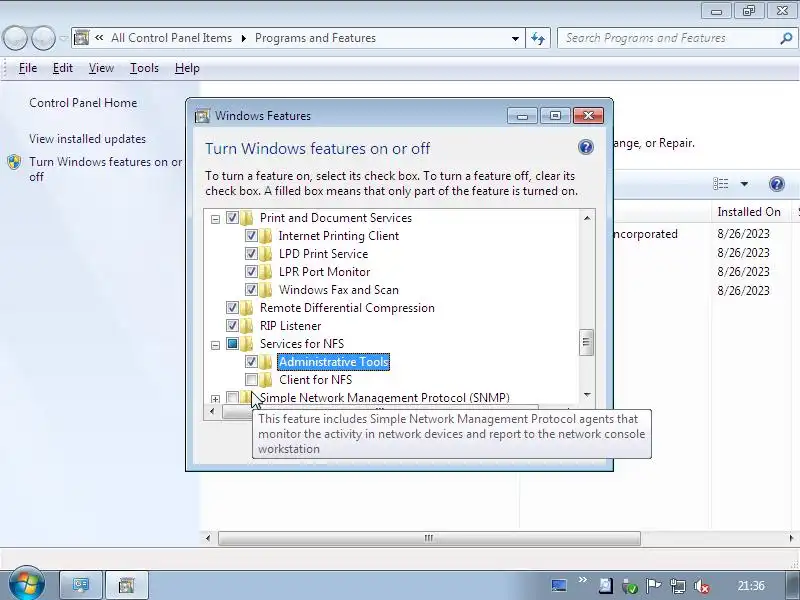Viewport: 800px width, 600px height.
Task: Click the programs list horizontal scrollbar thumb
Action: click(x=429, y=538)
